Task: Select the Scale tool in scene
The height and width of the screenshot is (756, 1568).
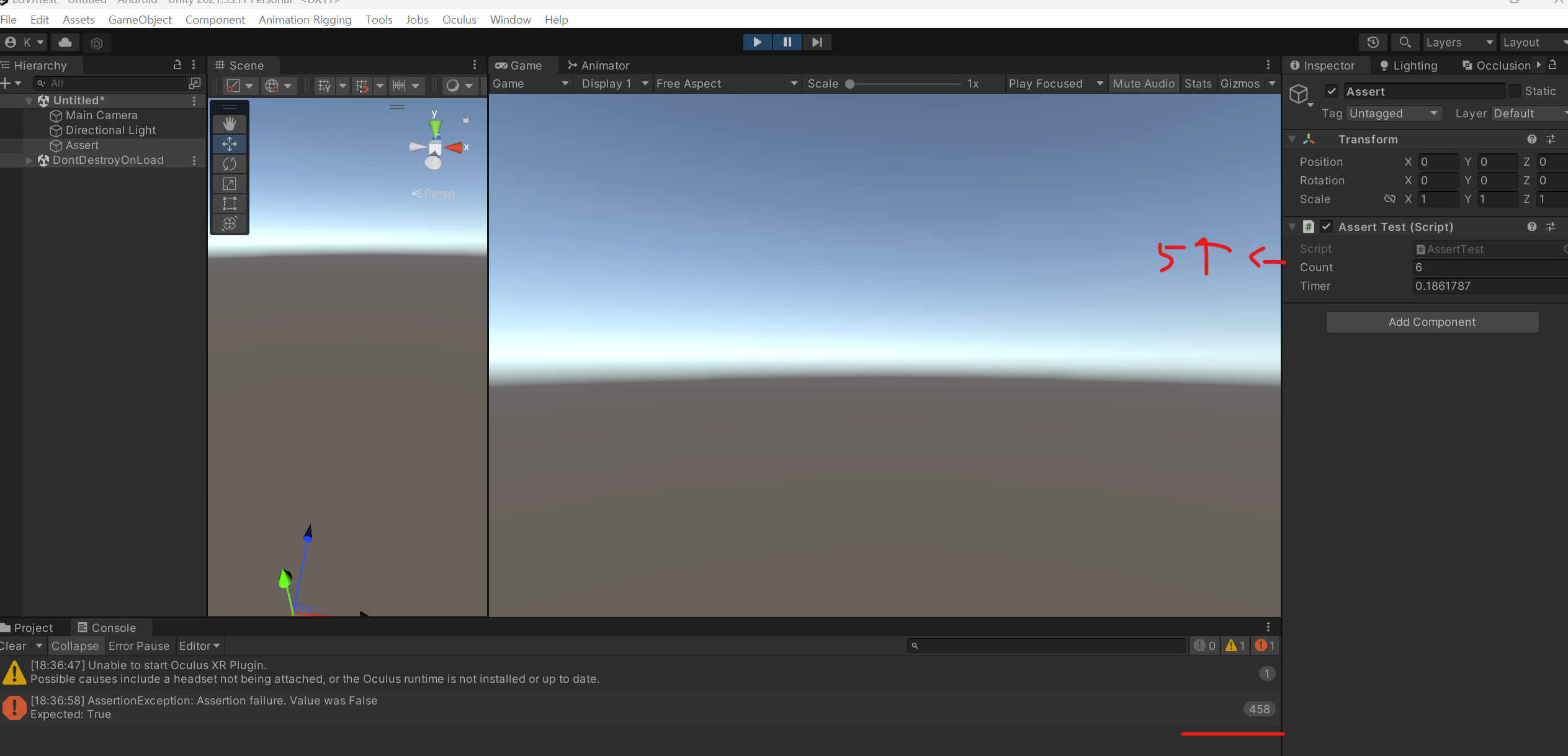Action: coord(230,184)
